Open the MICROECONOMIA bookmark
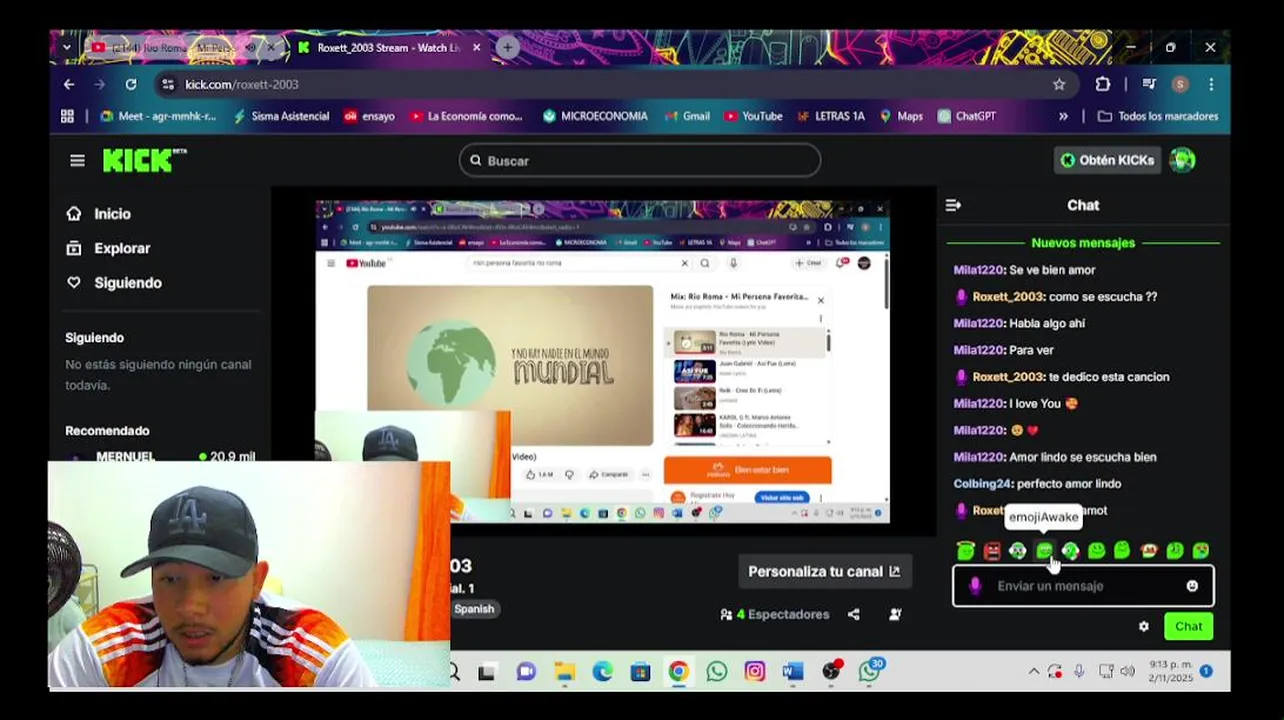The width and height of the screenshot is (1284, 720). pos(595,116)
